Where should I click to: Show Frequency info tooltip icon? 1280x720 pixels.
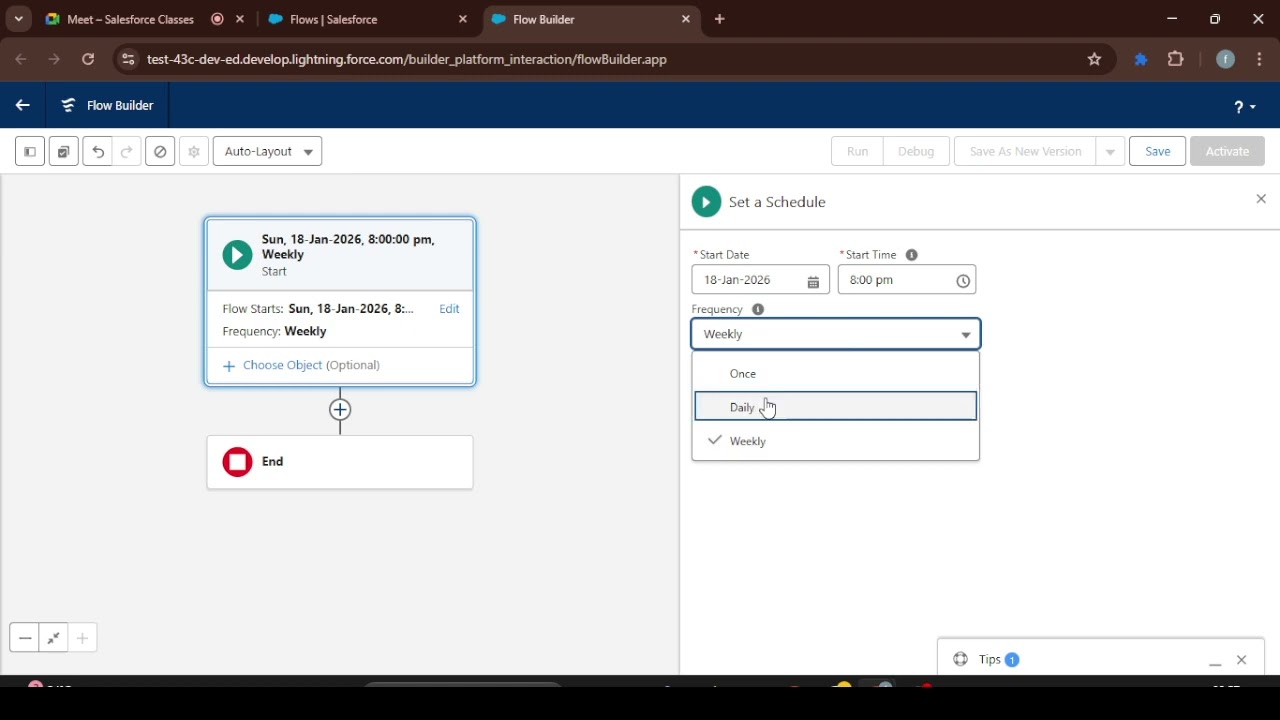[758, 310]
